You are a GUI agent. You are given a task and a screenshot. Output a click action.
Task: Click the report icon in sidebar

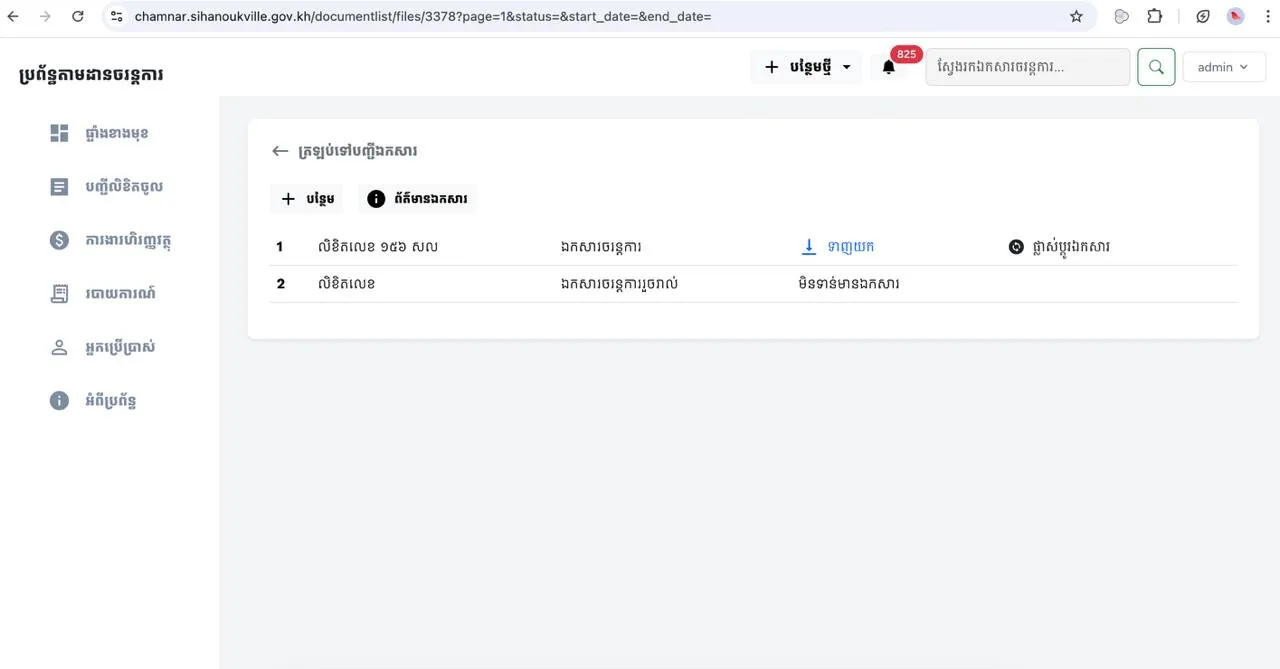point(59,294)
